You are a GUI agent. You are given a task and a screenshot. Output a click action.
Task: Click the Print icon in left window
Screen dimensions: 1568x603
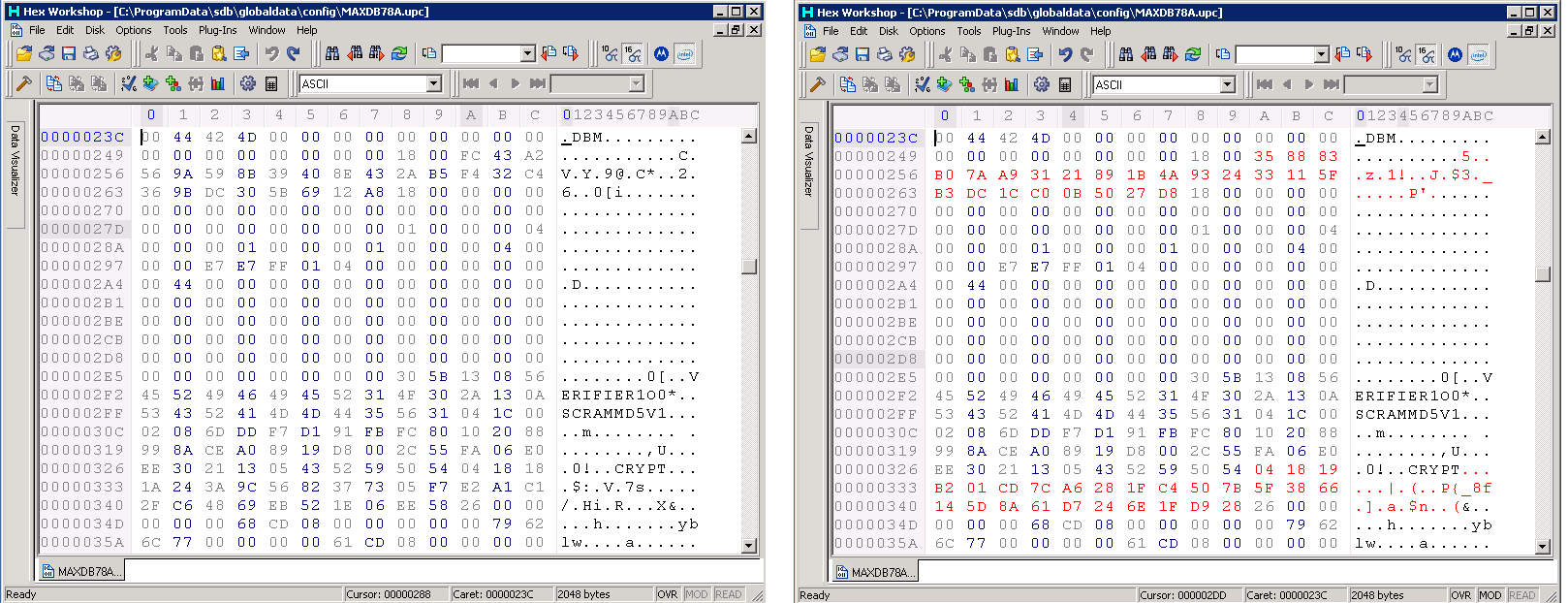(91, 53)
